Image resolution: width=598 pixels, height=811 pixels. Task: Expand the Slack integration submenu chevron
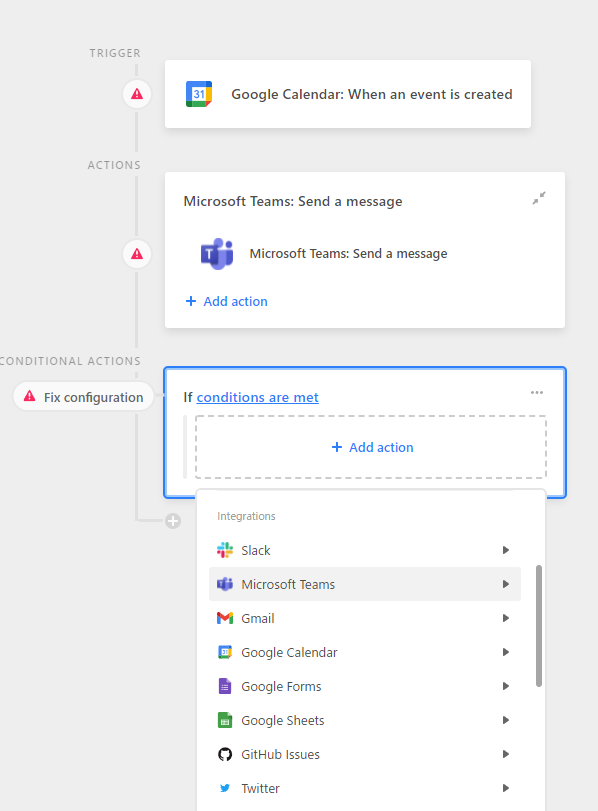click(505, 550)
